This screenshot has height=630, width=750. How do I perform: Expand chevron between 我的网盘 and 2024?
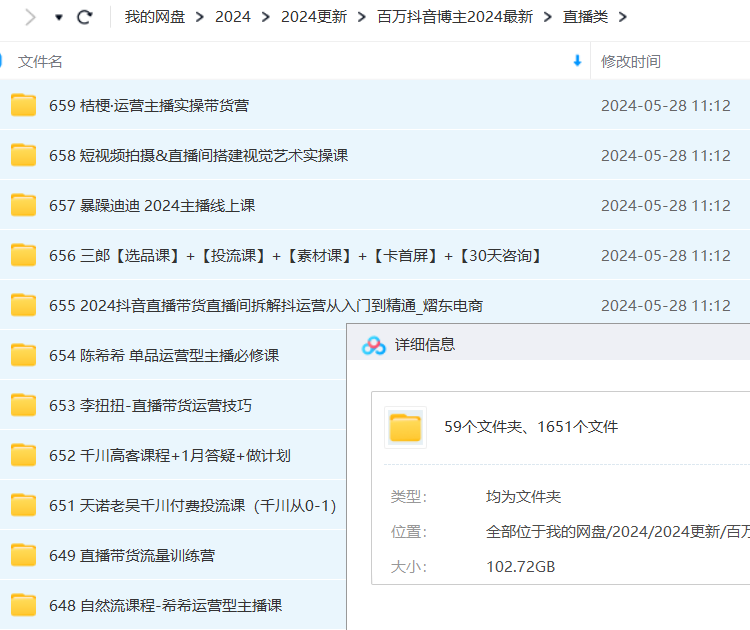(x=200, y=17)
